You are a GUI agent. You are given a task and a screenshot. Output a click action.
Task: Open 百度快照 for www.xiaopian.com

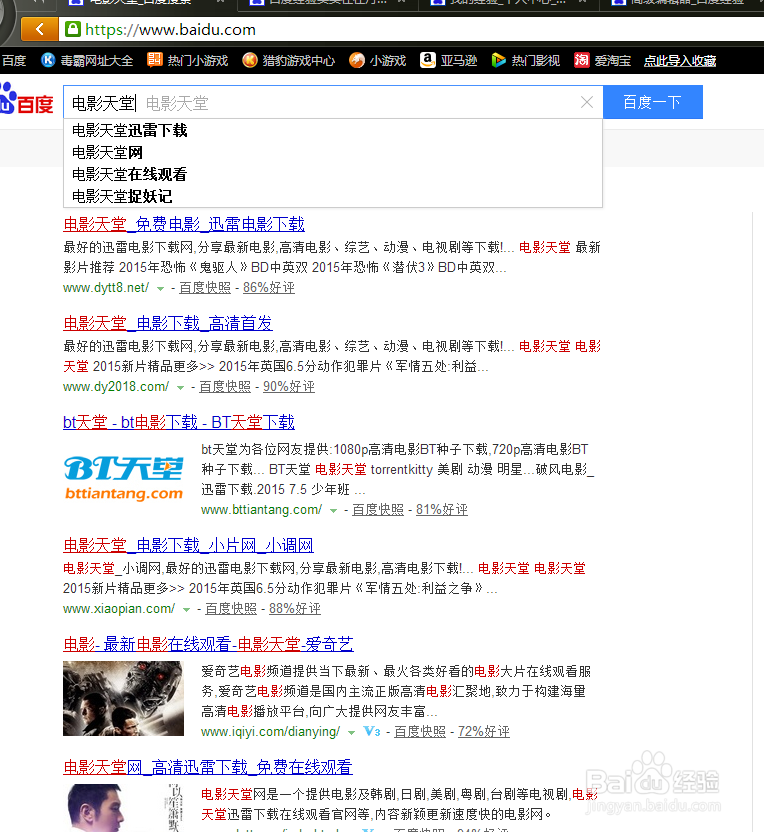(231, 609)
